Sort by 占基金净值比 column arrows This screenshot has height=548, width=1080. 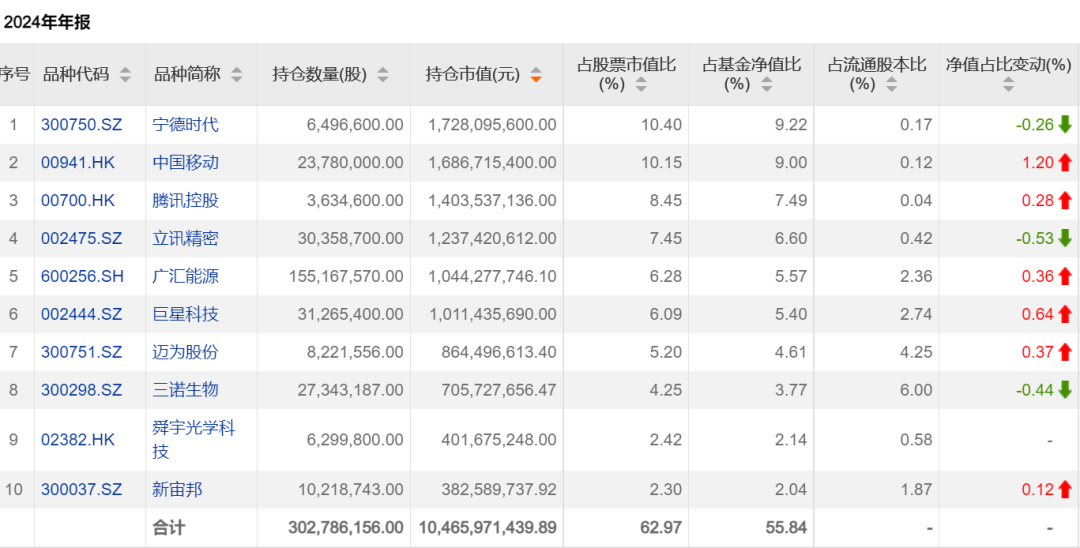[x=767, y=85]
